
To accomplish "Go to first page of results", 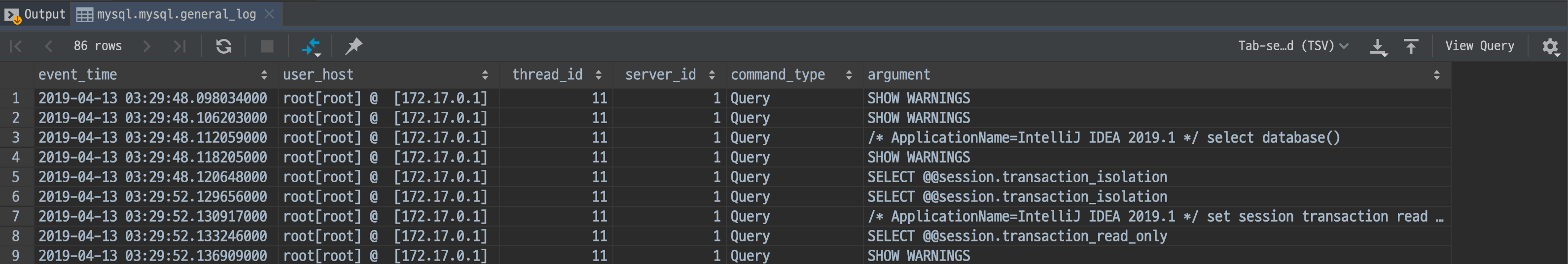I will 16,46.
